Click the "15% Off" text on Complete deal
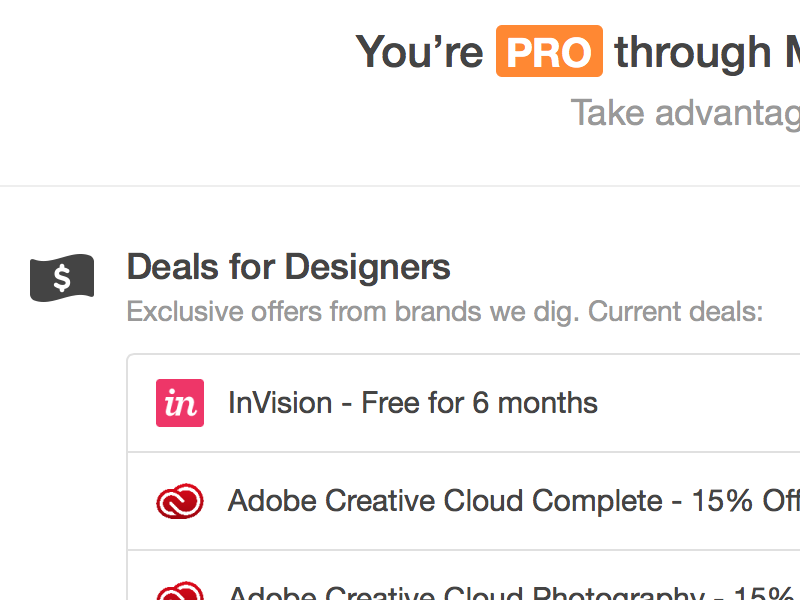This screenshot has height=600, width=800. click(745, 500)
